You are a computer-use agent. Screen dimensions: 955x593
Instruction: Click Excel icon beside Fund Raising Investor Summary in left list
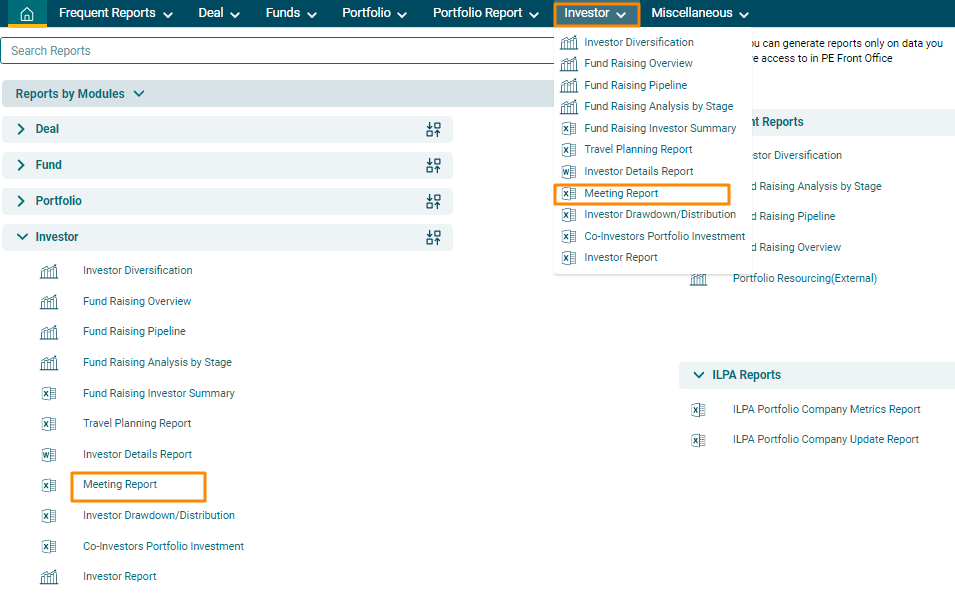[49, 394]
